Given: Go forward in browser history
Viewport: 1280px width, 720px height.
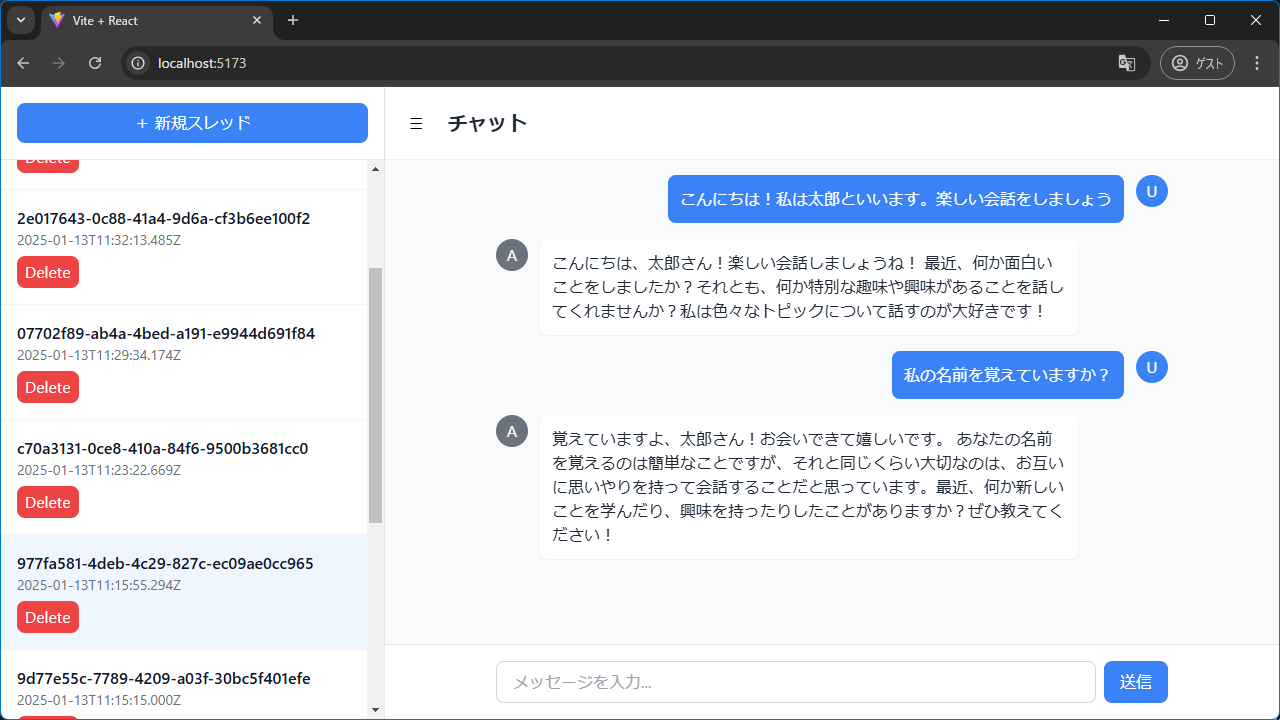Looking at the screenshot, I should 59,63.
